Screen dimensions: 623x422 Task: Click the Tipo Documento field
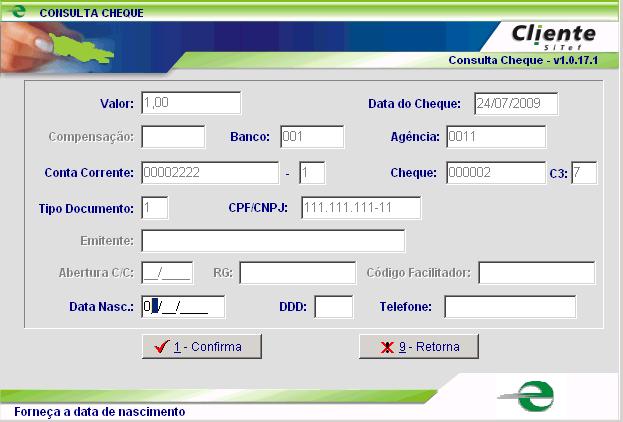click(154, 208)
